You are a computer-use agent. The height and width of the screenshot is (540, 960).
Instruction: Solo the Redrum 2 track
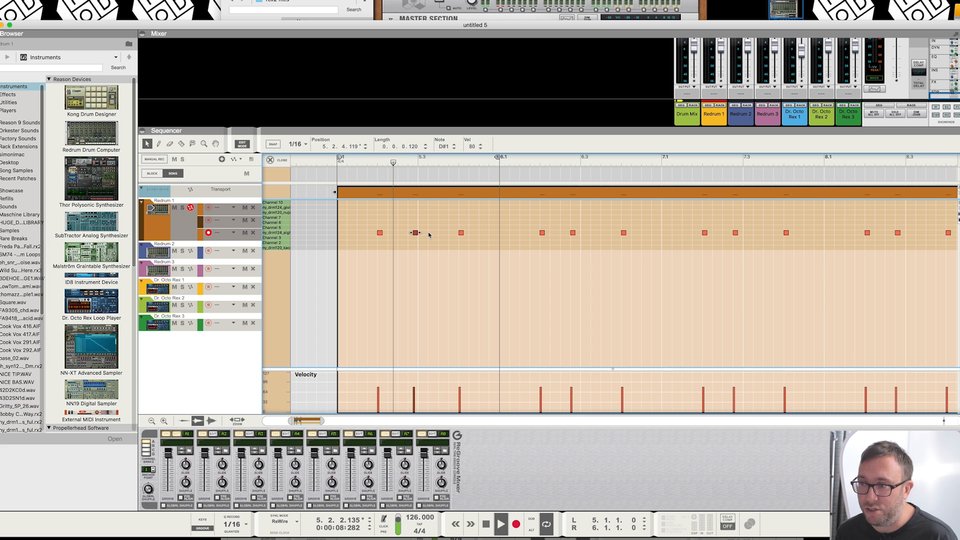(182, 251)
